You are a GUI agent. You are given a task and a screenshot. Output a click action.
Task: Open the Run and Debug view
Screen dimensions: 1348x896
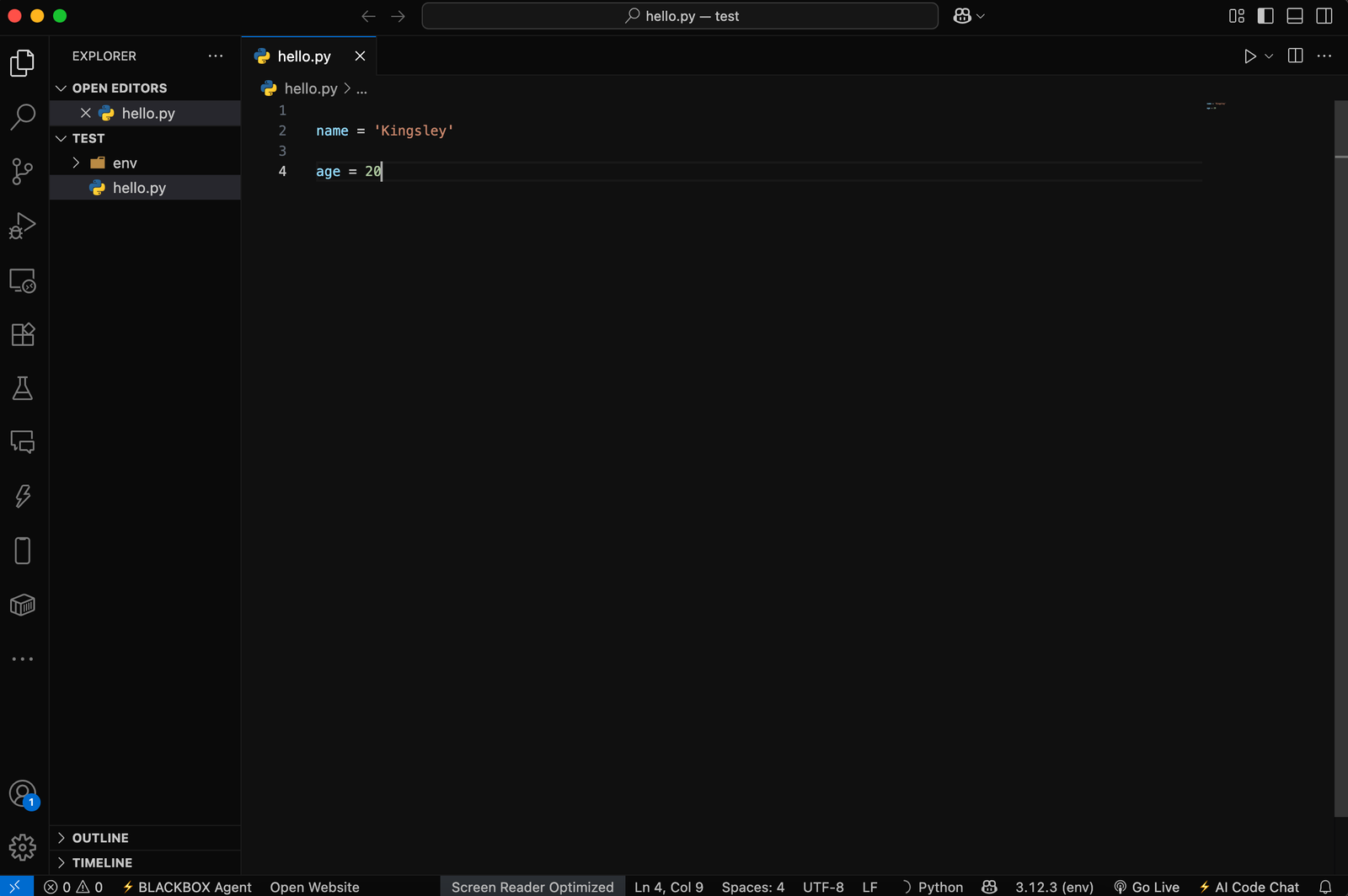point(22,225)
